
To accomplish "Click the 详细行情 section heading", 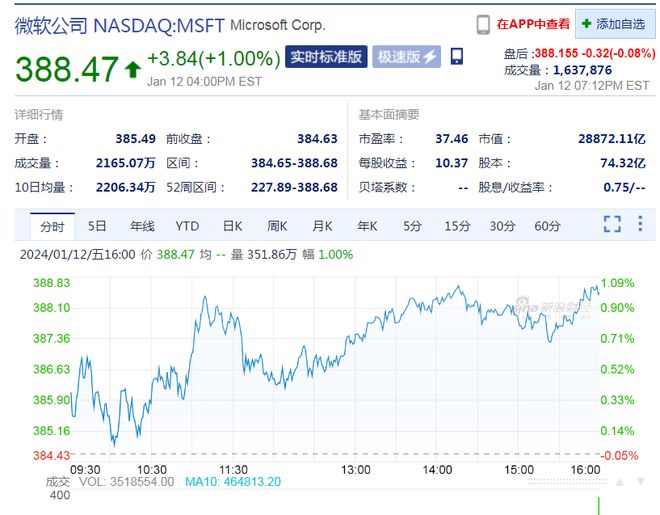I will (x=39, y=114).
